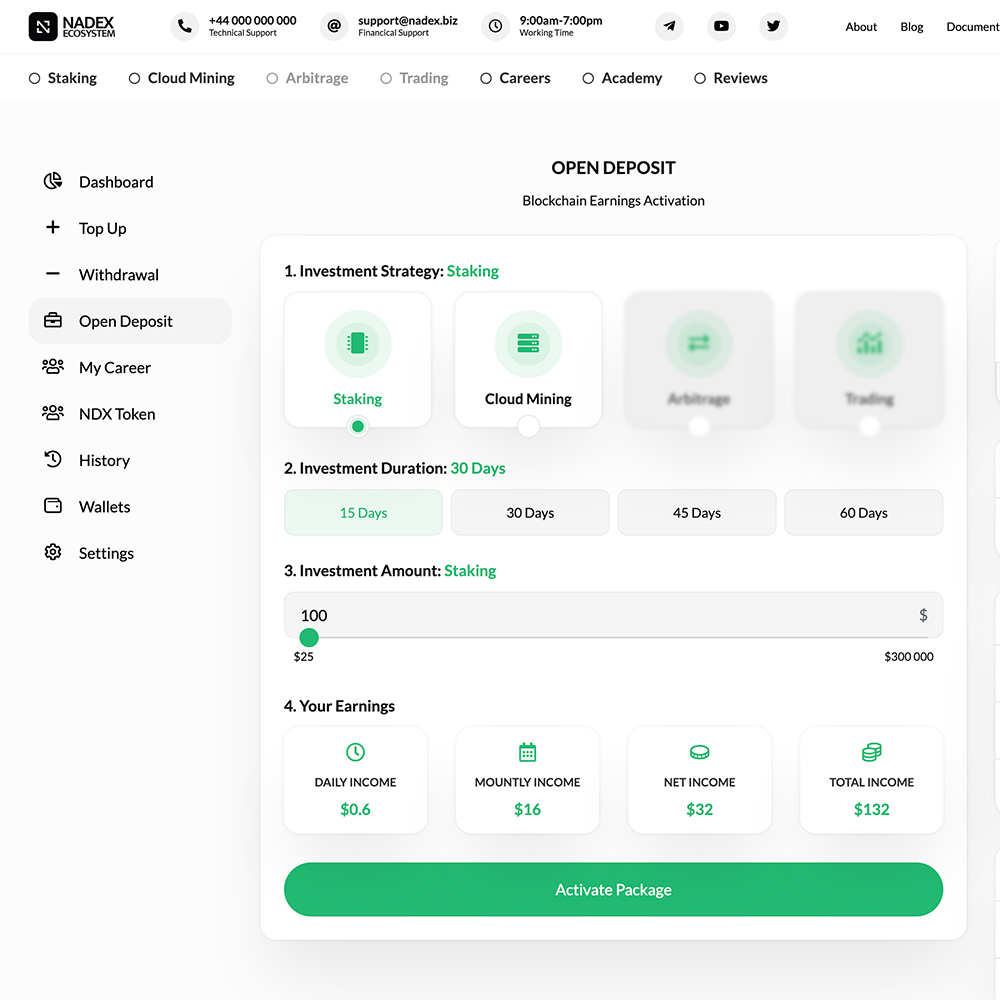Open Academy in the top navigation
This screenshot has height=1000, width=1000.
(622, 78)
